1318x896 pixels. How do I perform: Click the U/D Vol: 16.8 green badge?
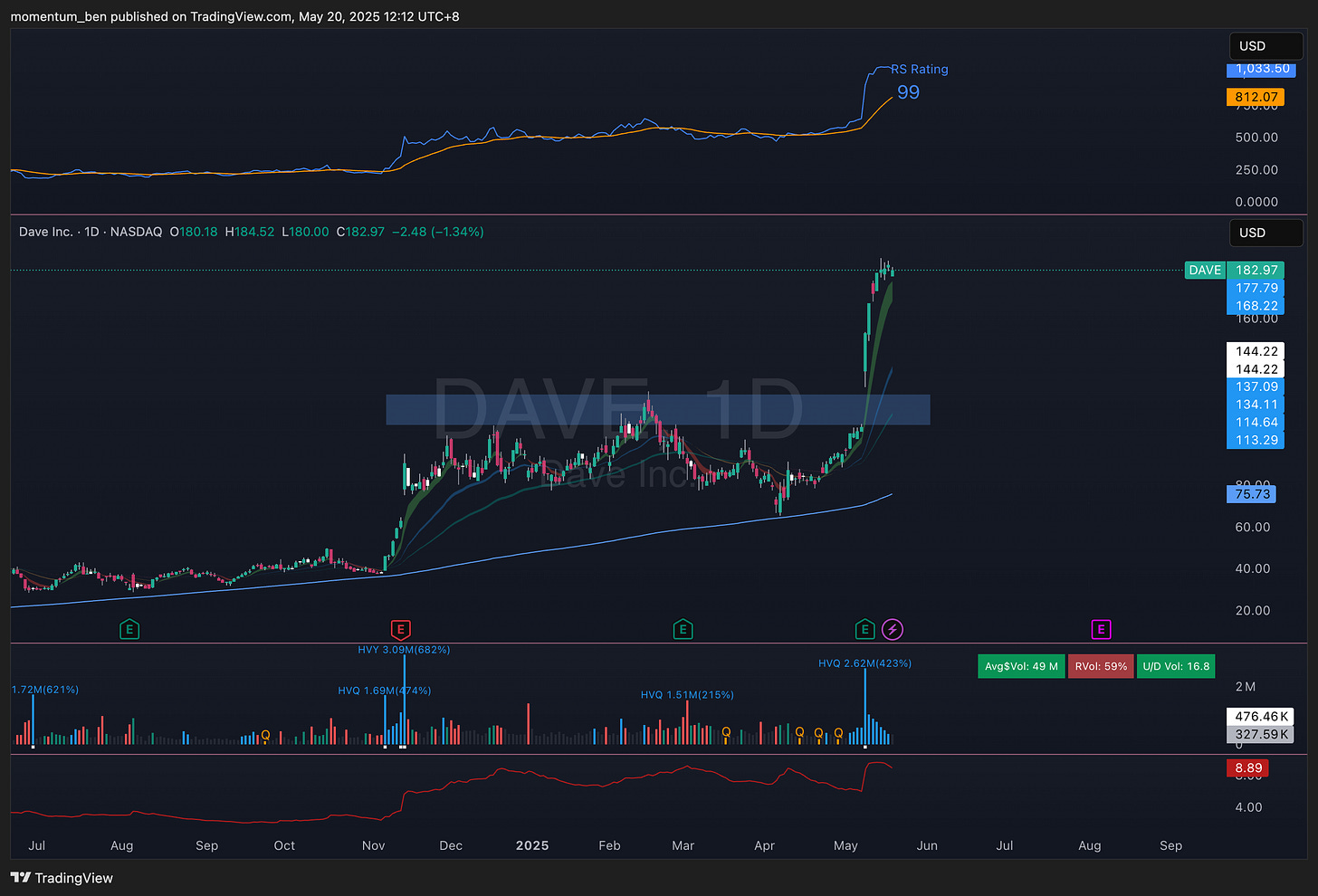pyautogui.click(x=1176, y=666)
